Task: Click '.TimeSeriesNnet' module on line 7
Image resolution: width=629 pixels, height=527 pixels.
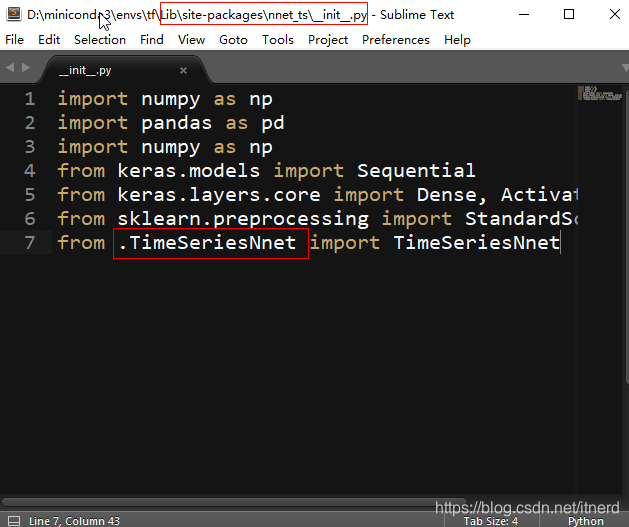Action: (207, 243)
